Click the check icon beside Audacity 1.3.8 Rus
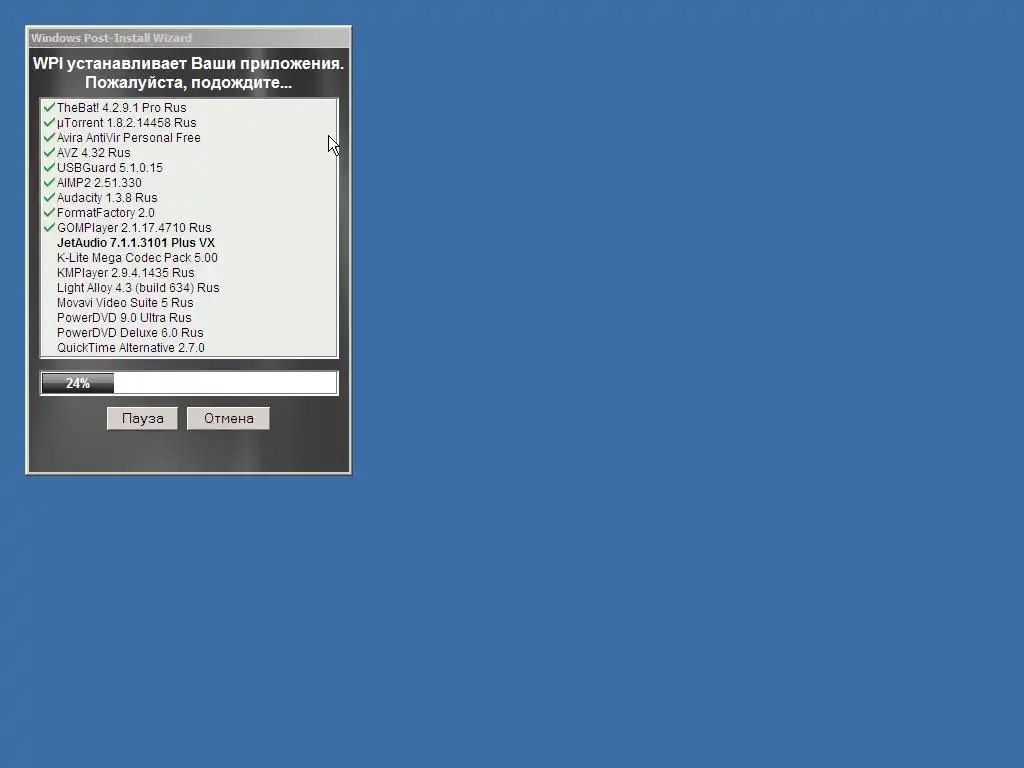 49,197
